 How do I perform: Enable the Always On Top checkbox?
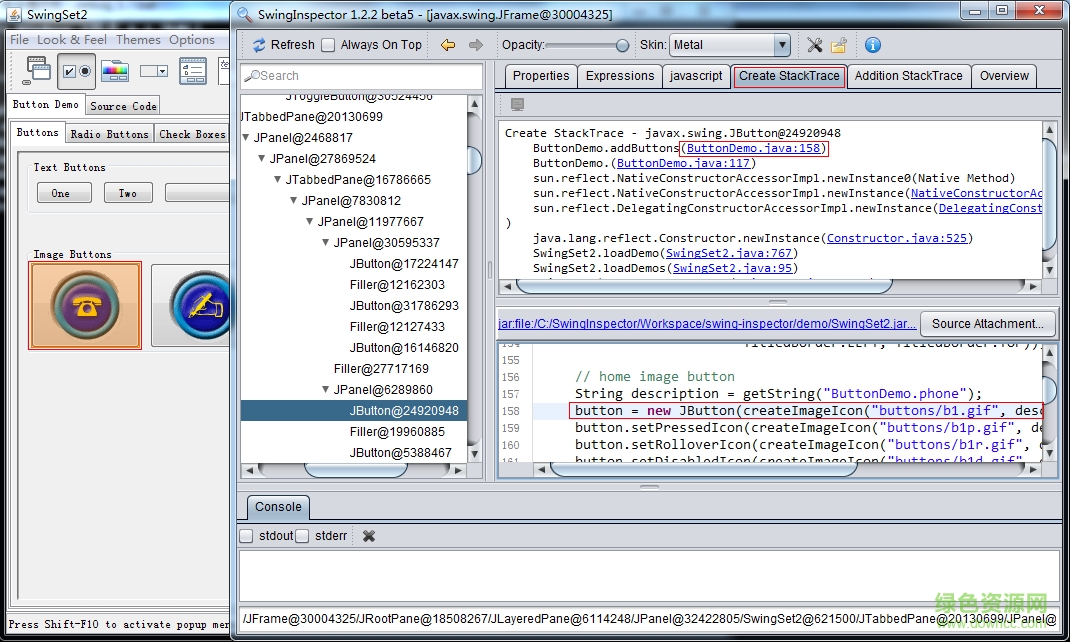[328, 45]
